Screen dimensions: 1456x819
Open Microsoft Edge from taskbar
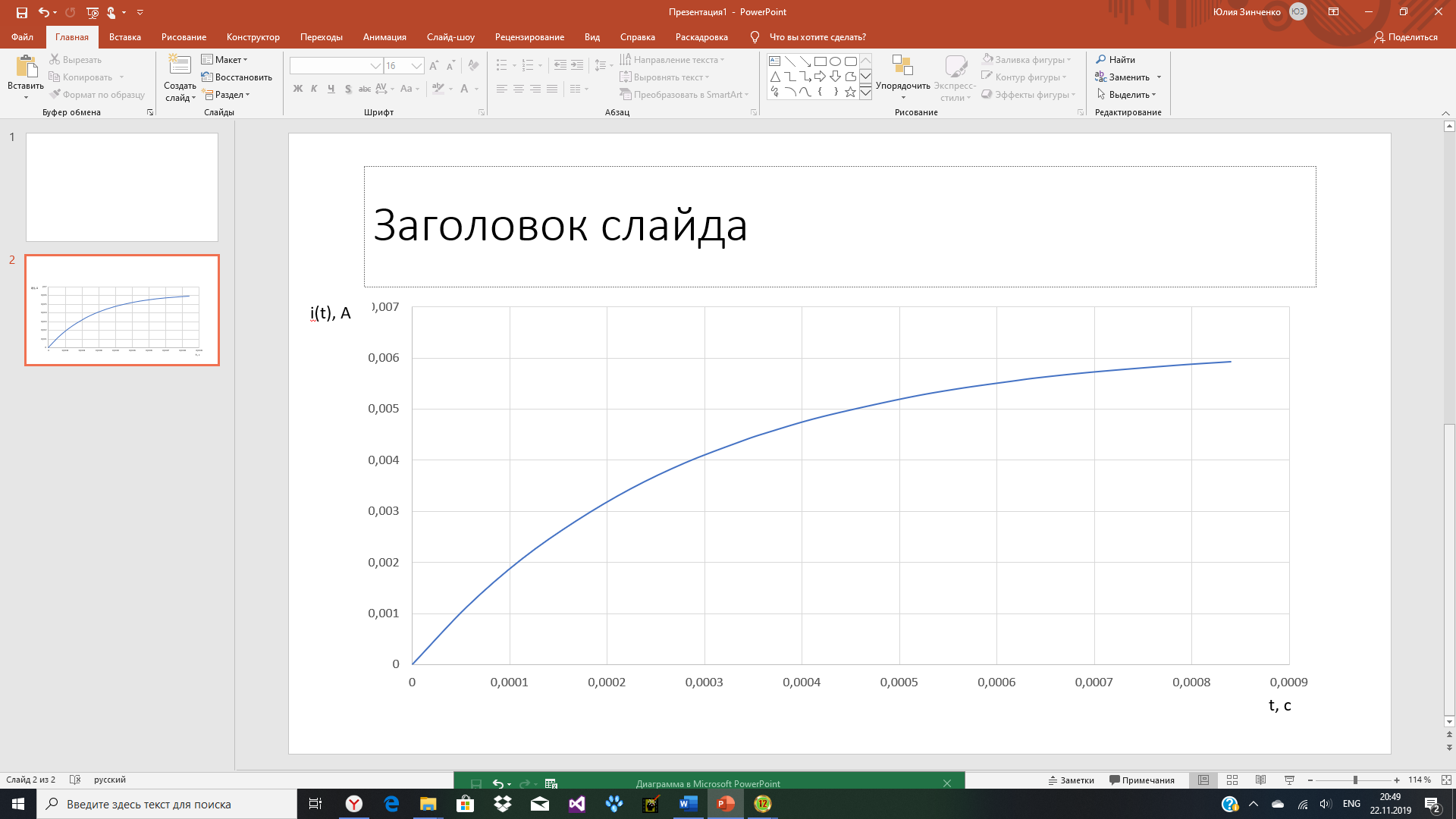(x=391, y=804)
